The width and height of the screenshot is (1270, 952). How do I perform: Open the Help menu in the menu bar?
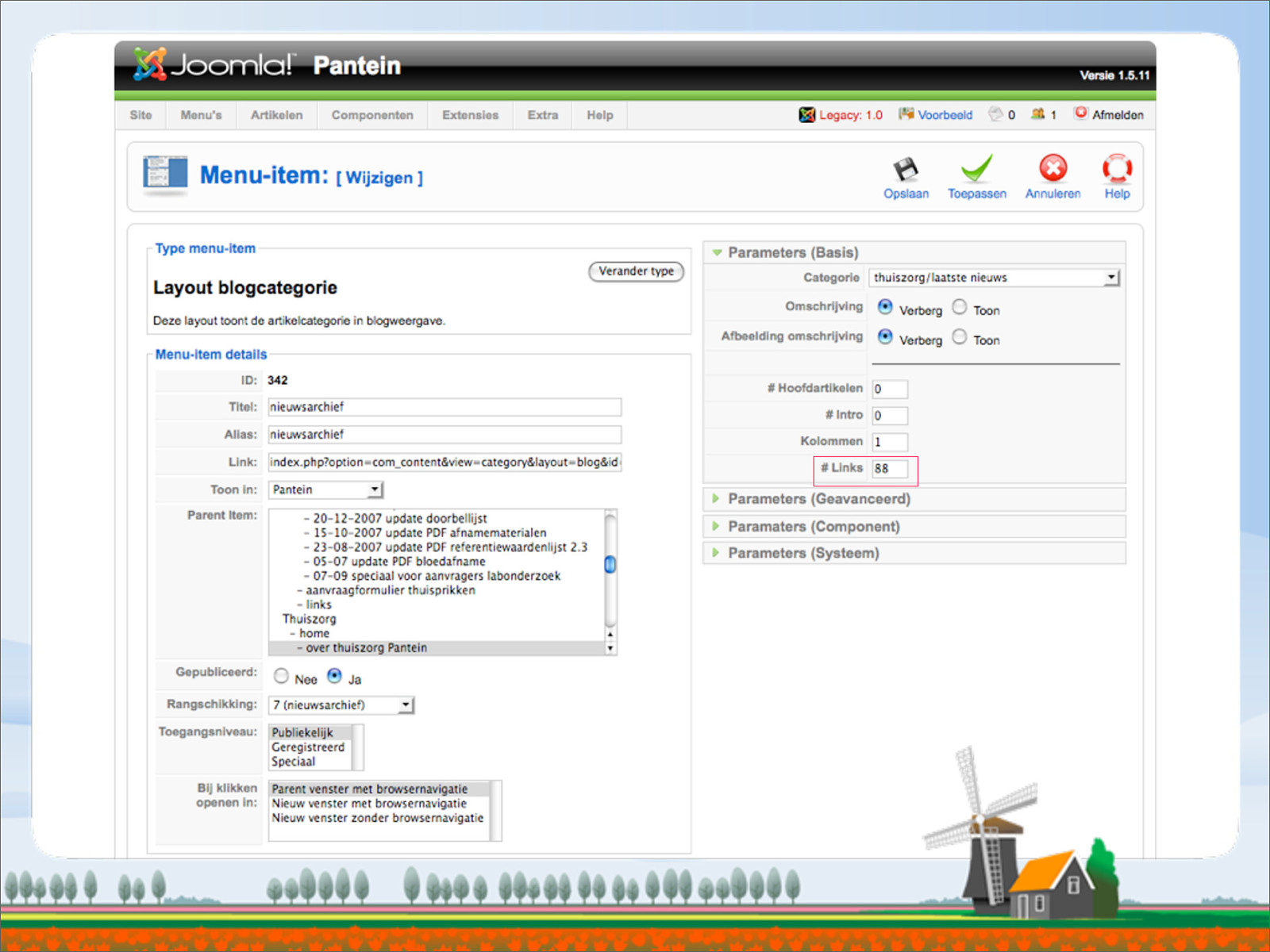(x=600, y=115)
